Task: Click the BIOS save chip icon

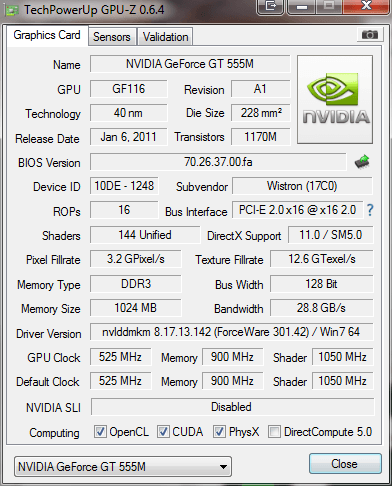Action: (x=362, y=162)
